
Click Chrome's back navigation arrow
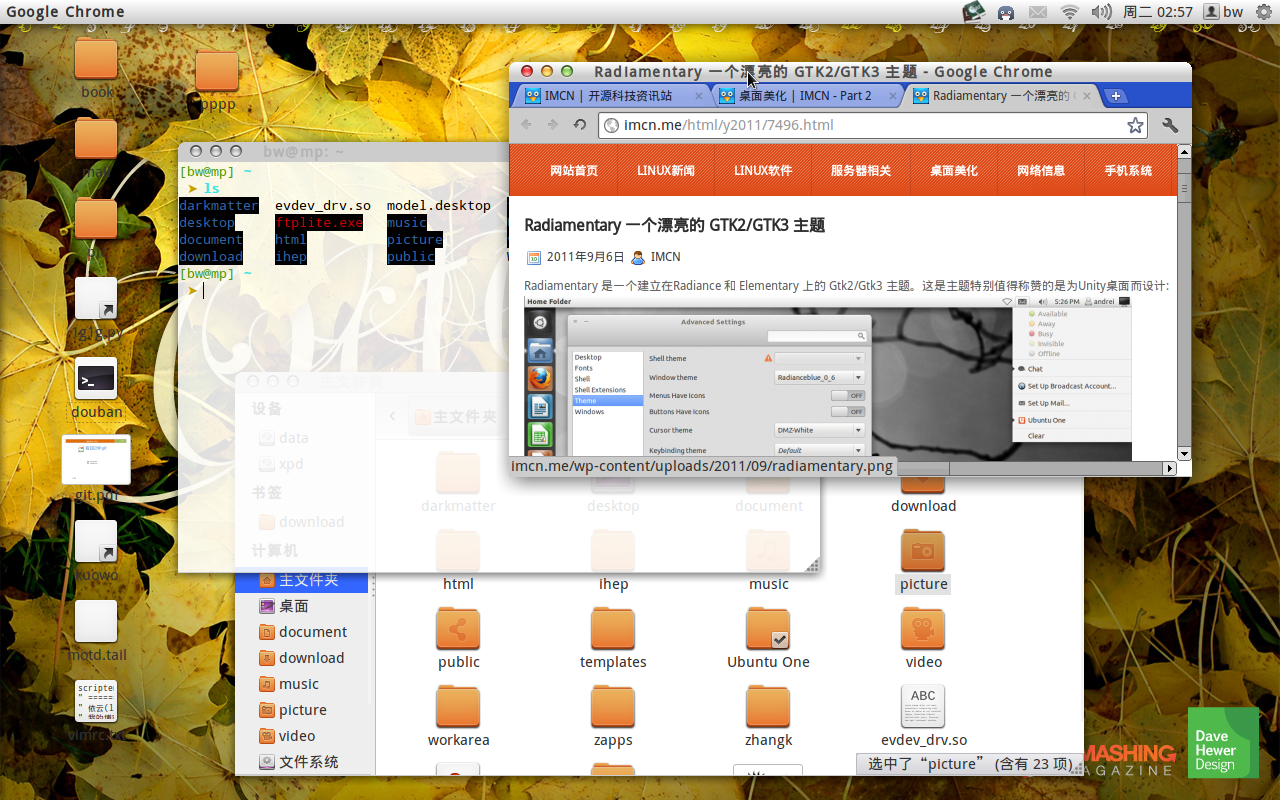tap(527, 125)
